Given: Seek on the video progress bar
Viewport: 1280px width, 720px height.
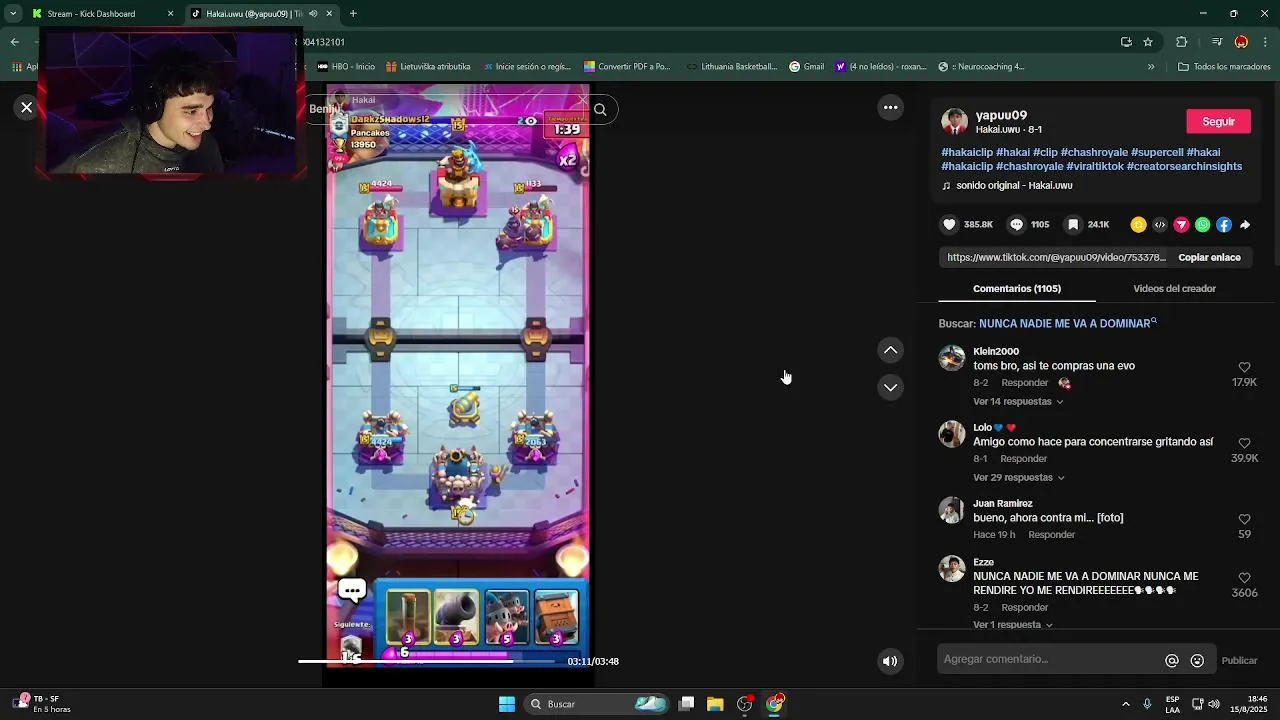Looking at the screenshot, I should [x=428, y=661].
